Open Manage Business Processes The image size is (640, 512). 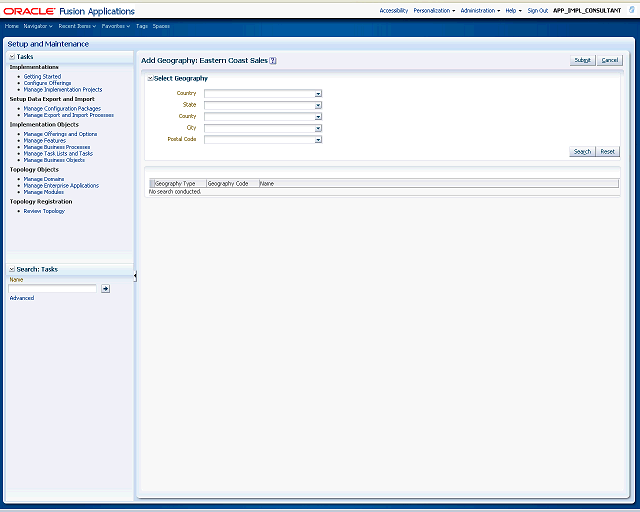pos(57,147)
